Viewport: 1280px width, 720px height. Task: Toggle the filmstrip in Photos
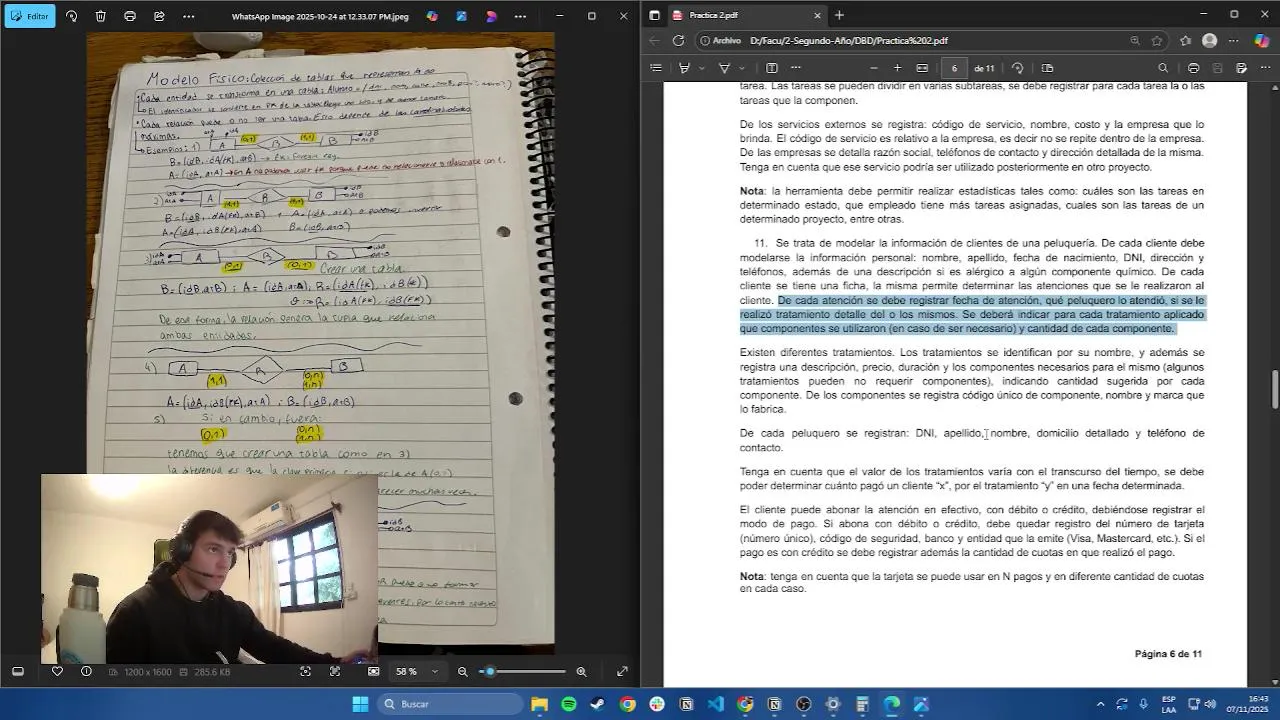[x=17, y=671]
